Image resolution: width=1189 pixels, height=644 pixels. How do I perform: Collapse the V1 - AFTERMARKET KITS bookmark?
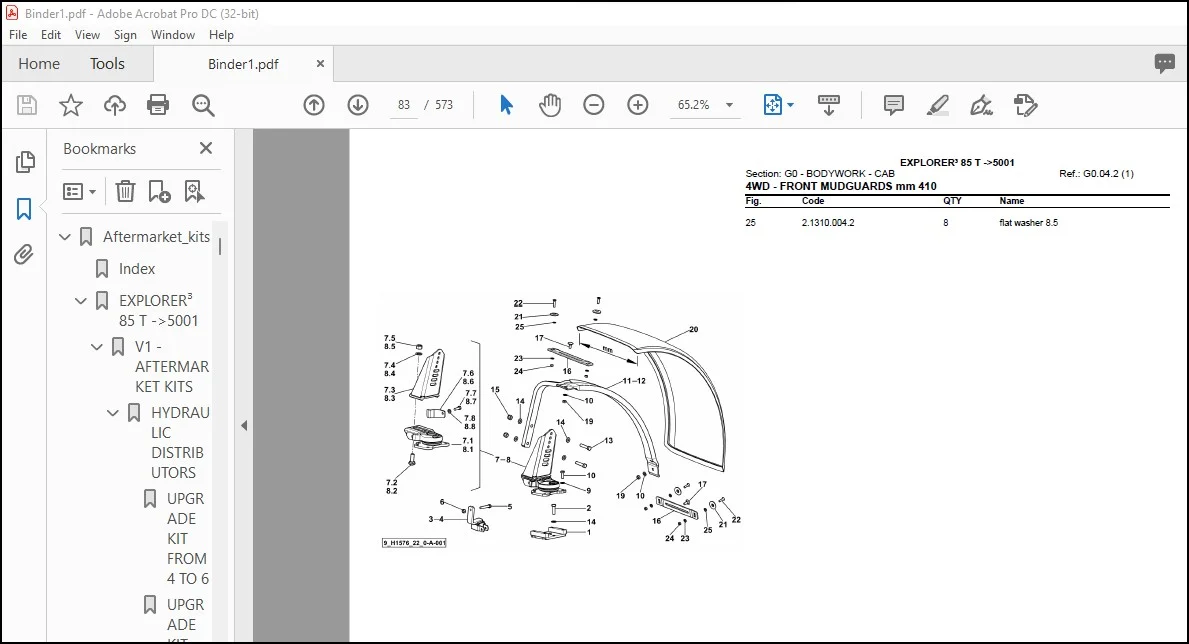coord(97,347)
